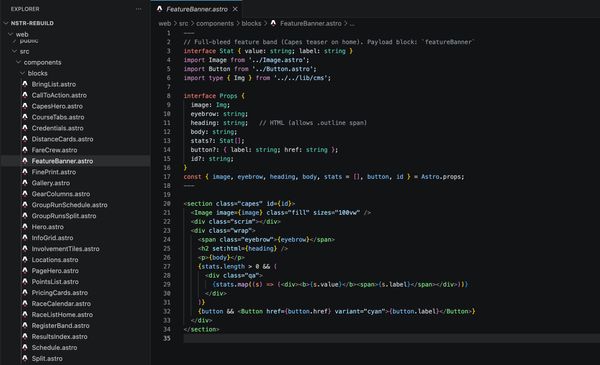Click the '../../lib/cms' import path
Screen dimensions: 600x365
click(x=301, y=78)
